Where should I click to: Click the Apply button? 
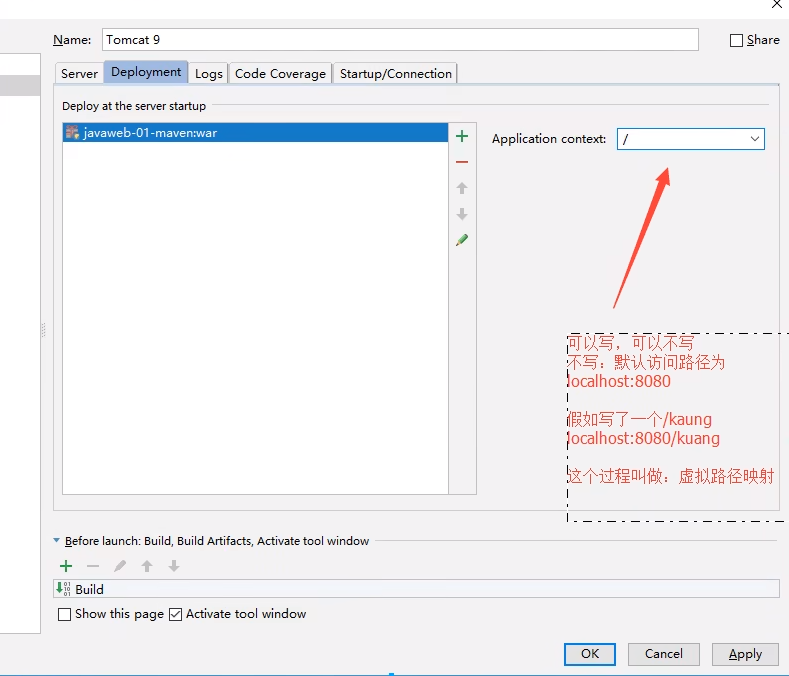[745, 654]
